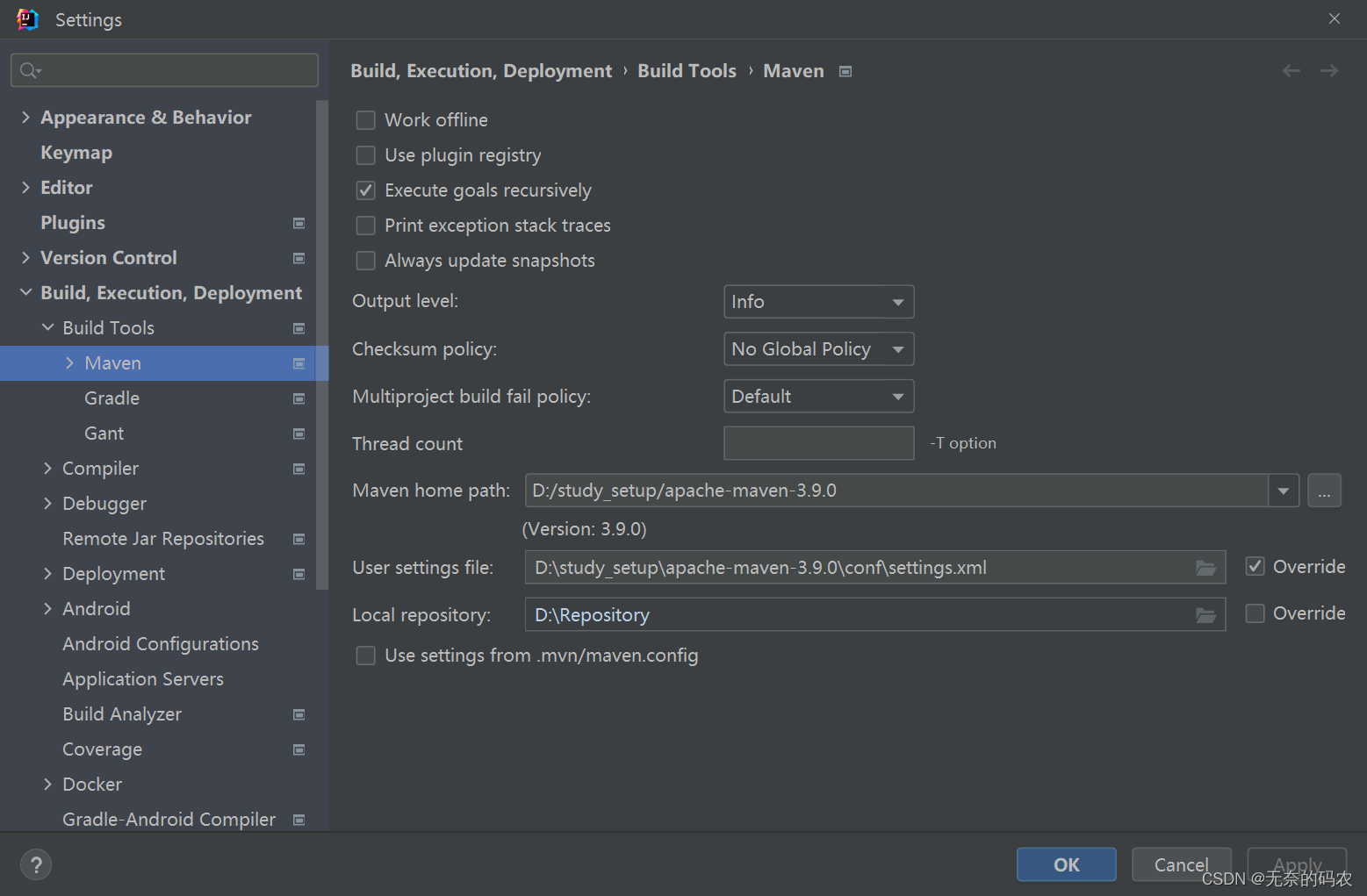Screen dimensions: 1367x896
Task: Enable Print exception stack traces
Action: tap(366, 226)
